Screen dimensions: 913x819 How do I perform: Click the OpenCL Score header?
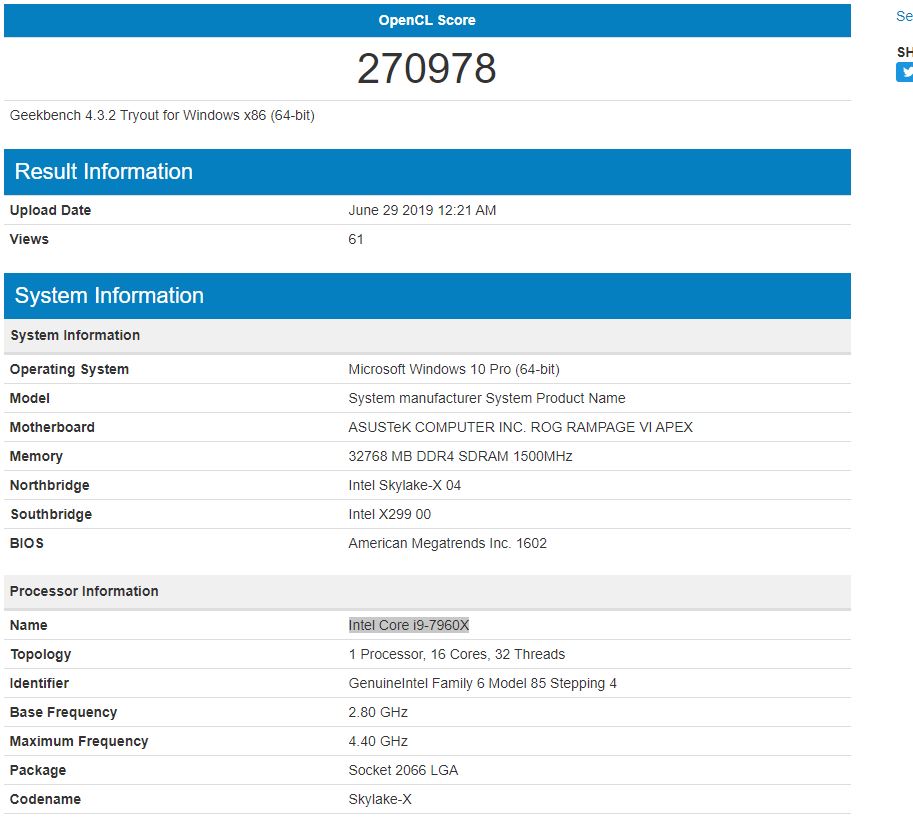pos(427,20)
